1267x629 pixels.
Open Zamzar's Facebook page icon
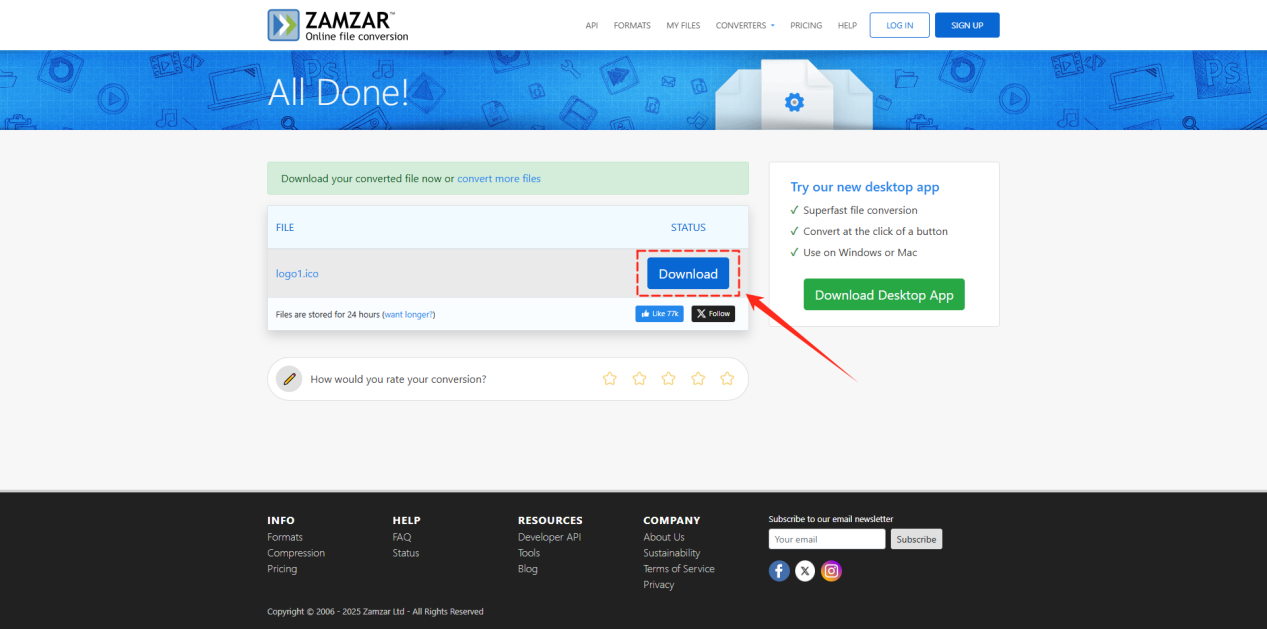coord(779,571)
